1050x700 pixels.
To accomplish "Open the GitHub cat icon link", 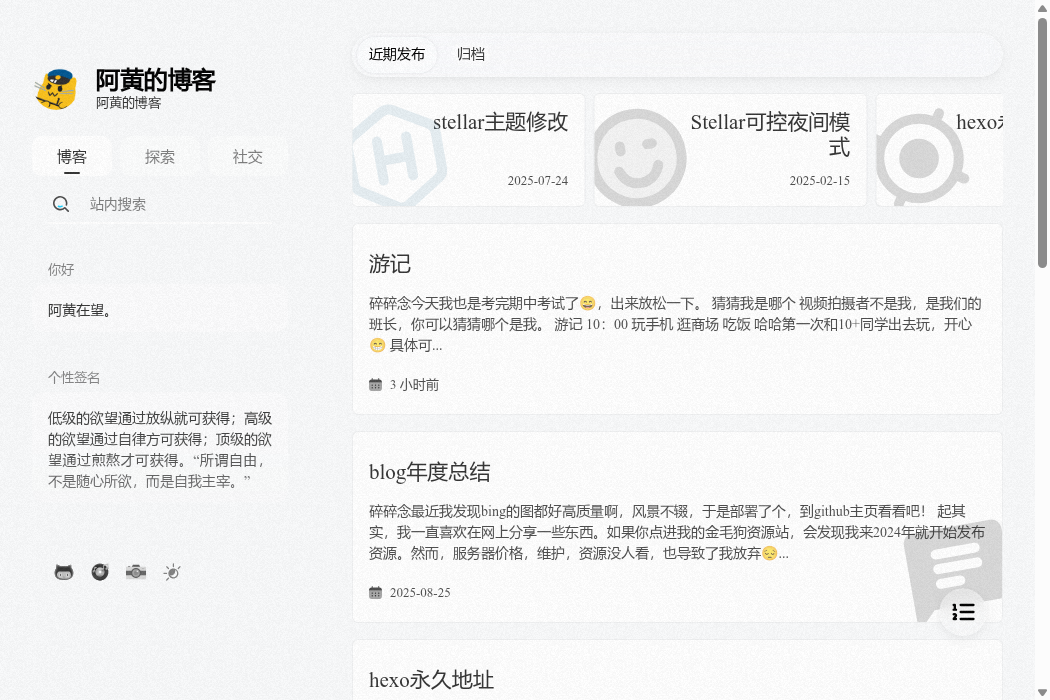I will pyautogui.click(x=64, y=572).
